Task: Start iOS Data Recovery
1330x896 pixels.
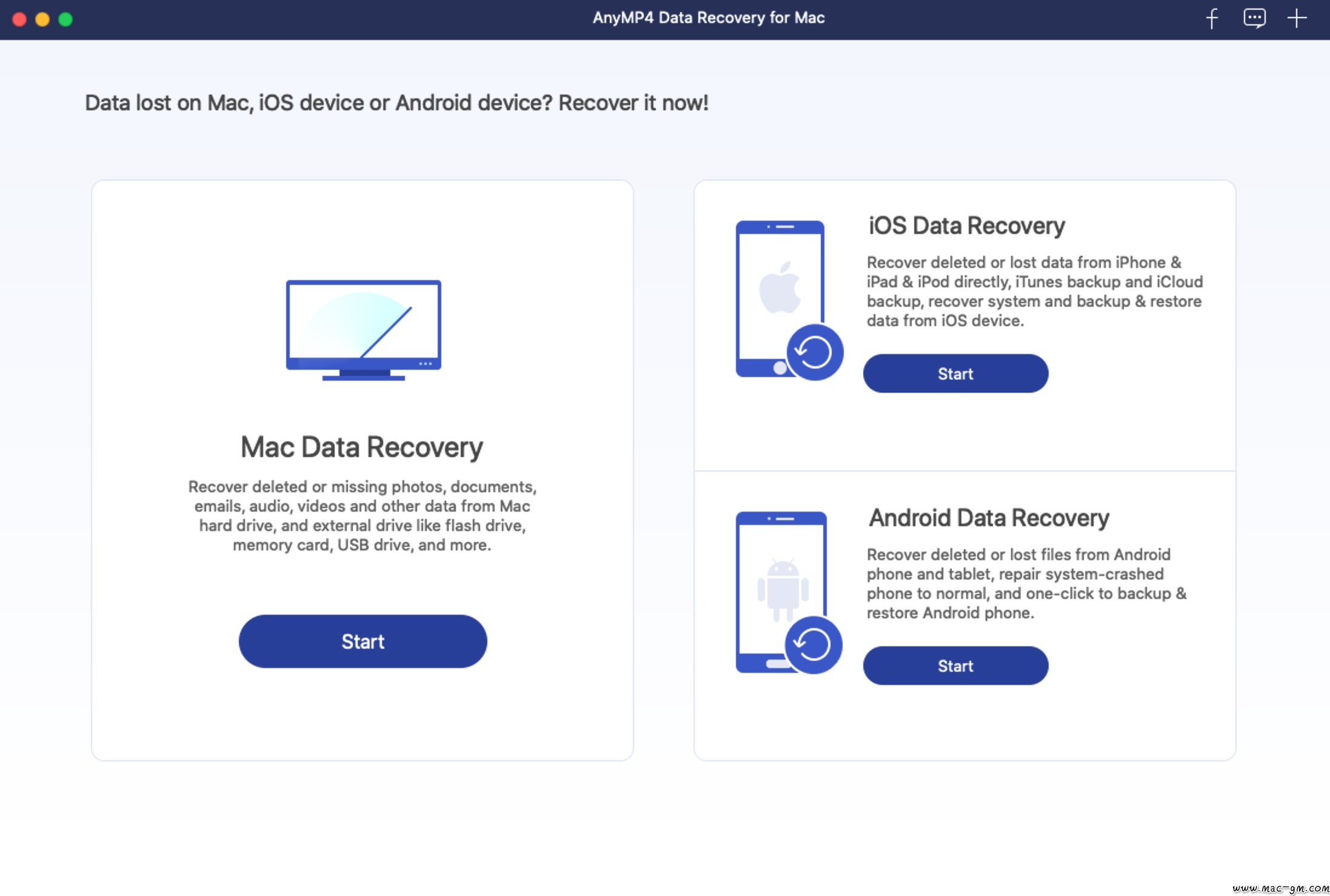Action: click(955, 373)
